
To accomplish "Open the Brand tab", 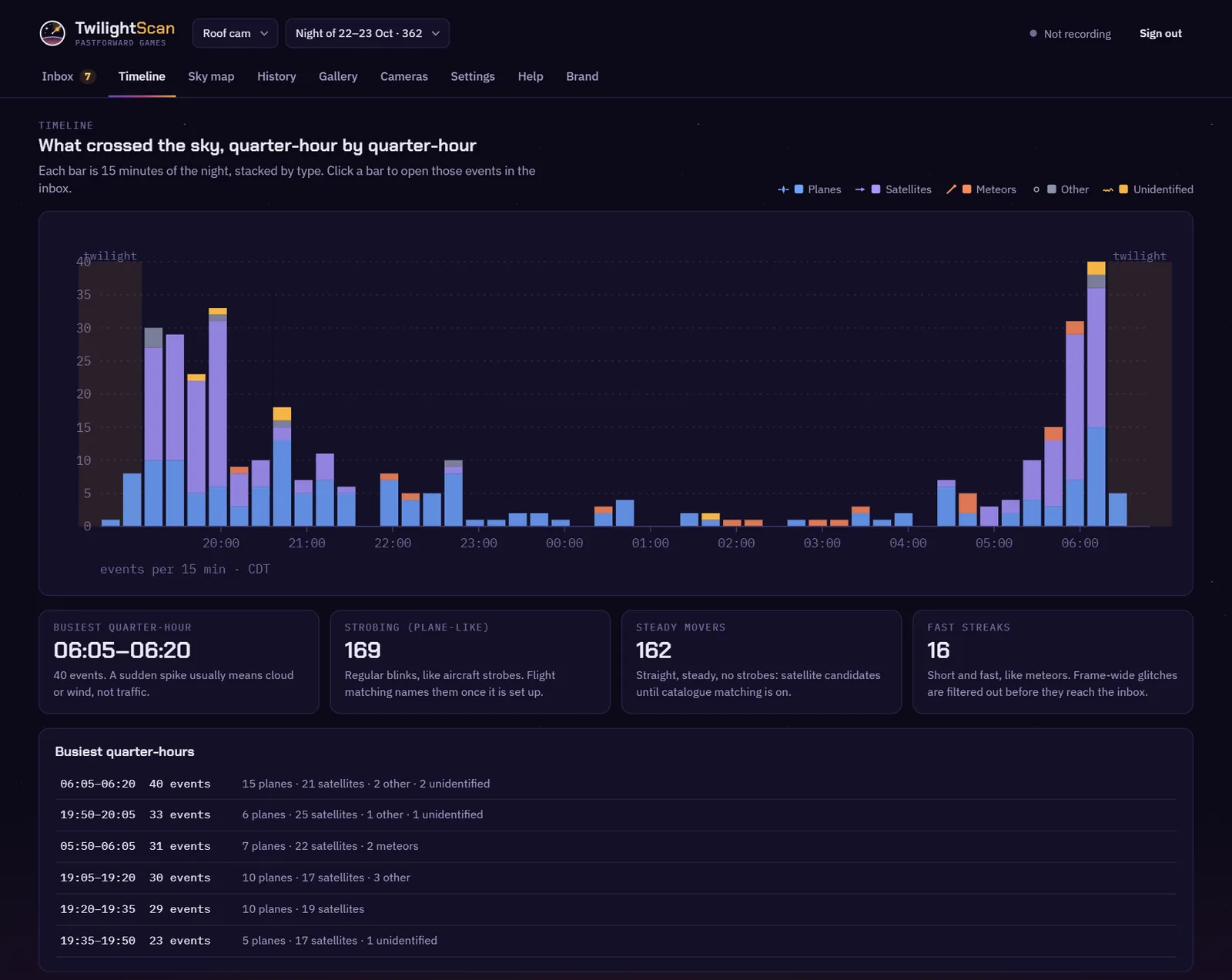I will pos(582,76).
